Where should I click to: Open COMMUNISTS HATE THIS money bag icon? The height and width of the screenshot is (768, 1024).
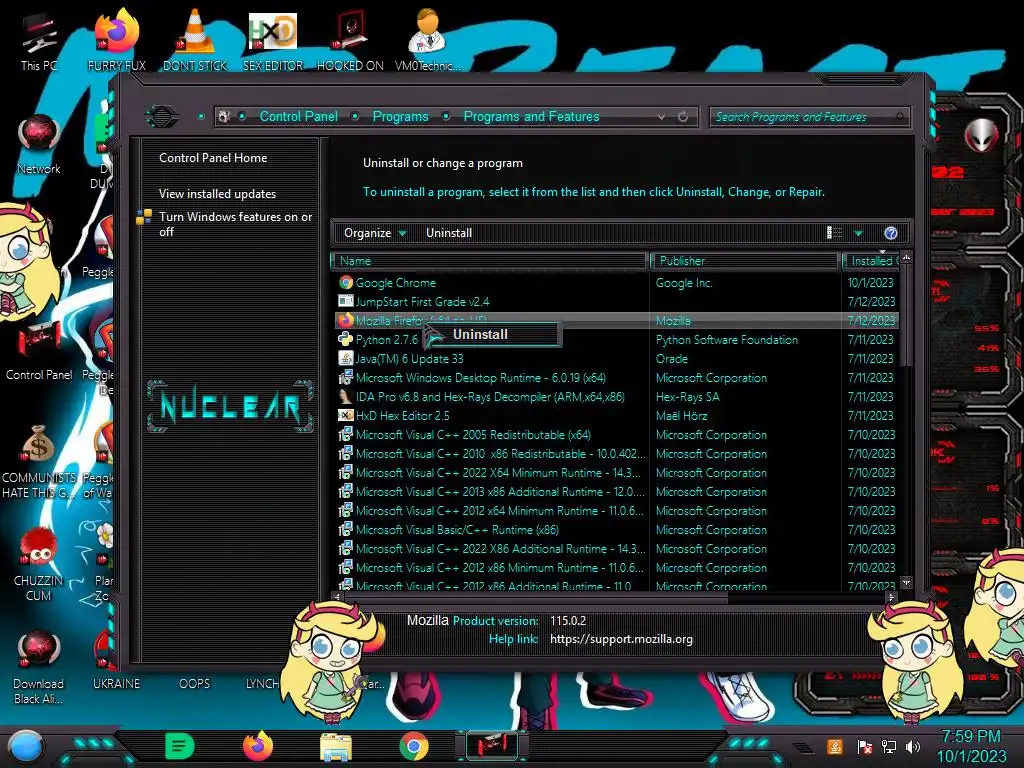coord(39,462)
